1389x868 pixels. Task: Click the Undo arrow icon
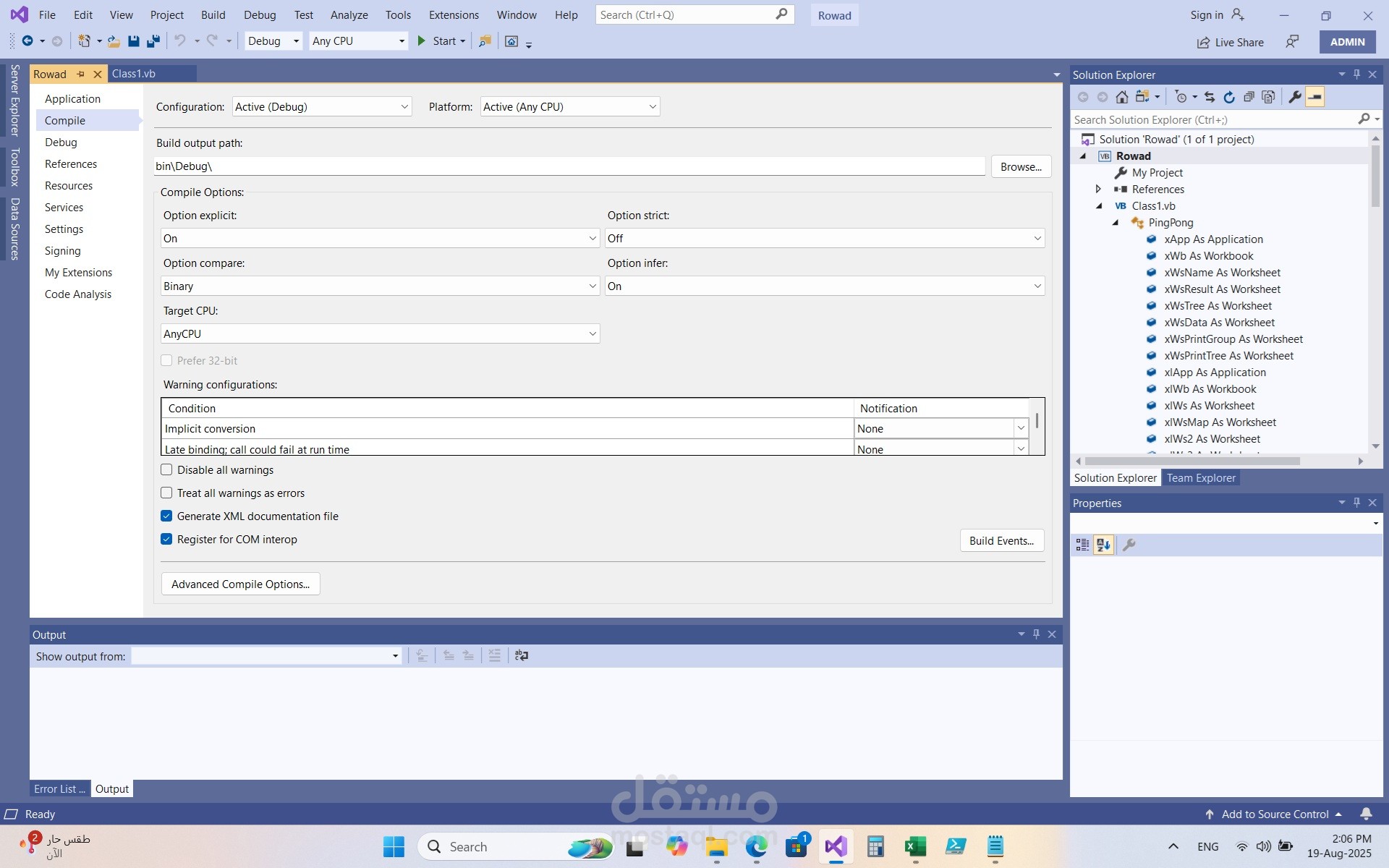point(180,41)
